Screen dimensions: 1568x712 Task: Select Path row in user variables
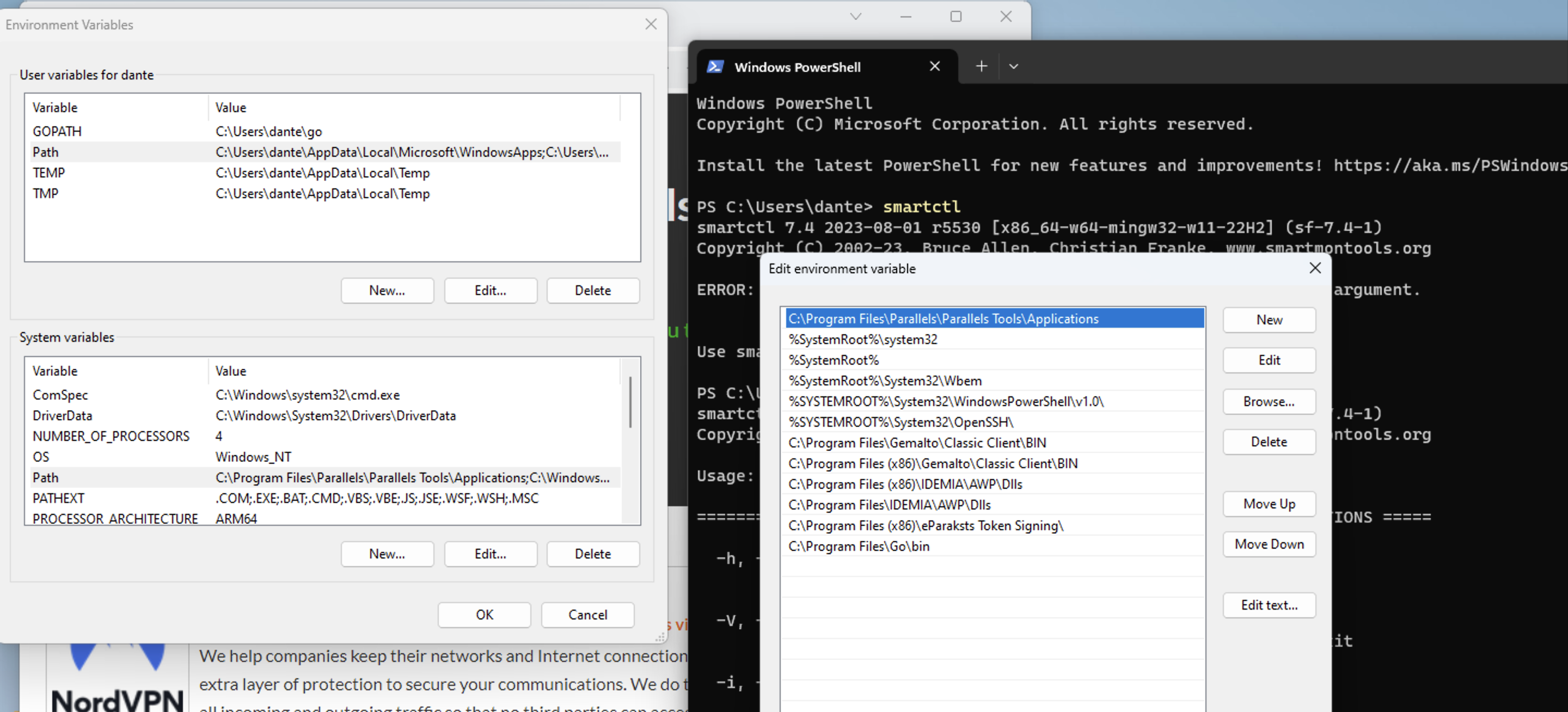tap(325, 151)
